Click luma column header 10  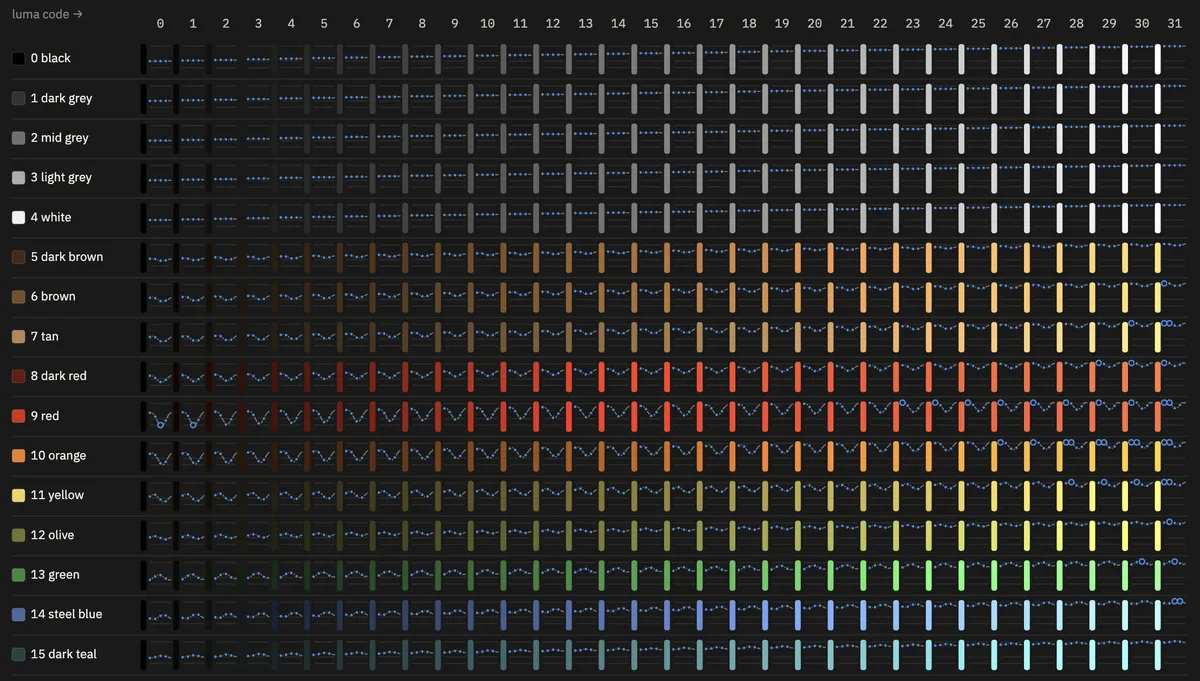(x=487, y=23)
